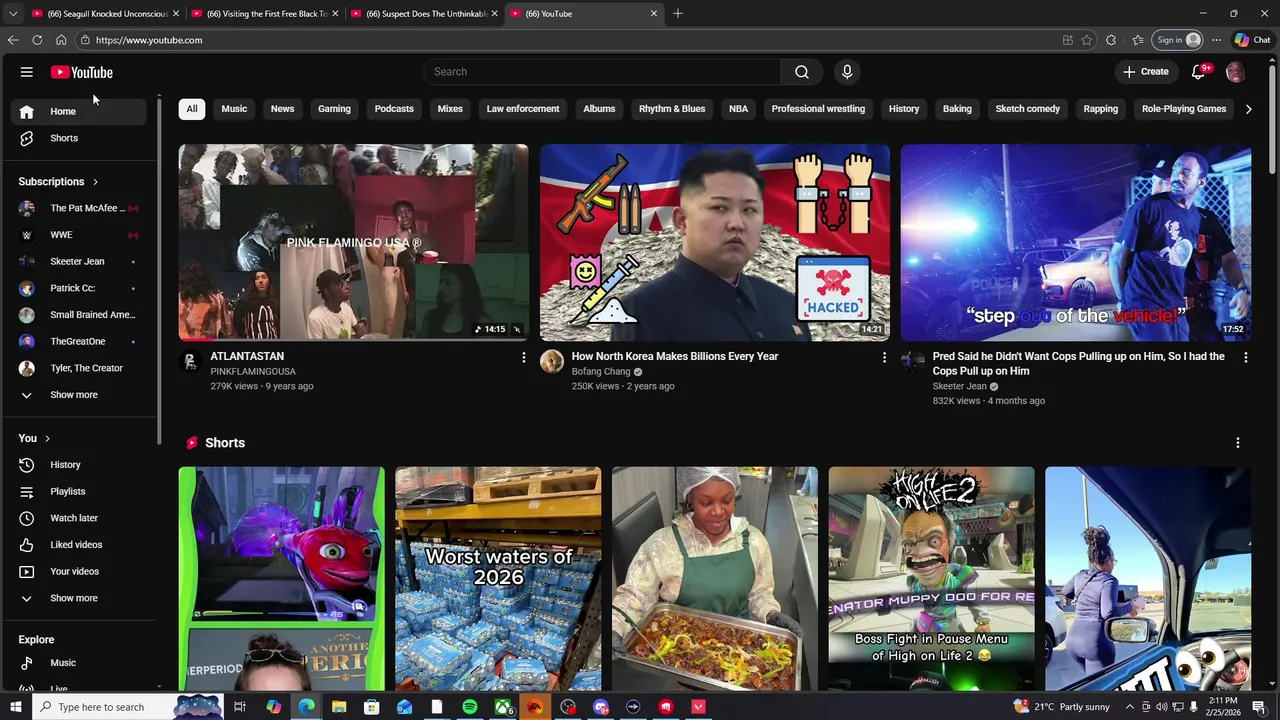Open the YouTube hamburger guide menu
Viewport: 1280px width, 720px height.
pyautogui.click(x=27, y=72)
